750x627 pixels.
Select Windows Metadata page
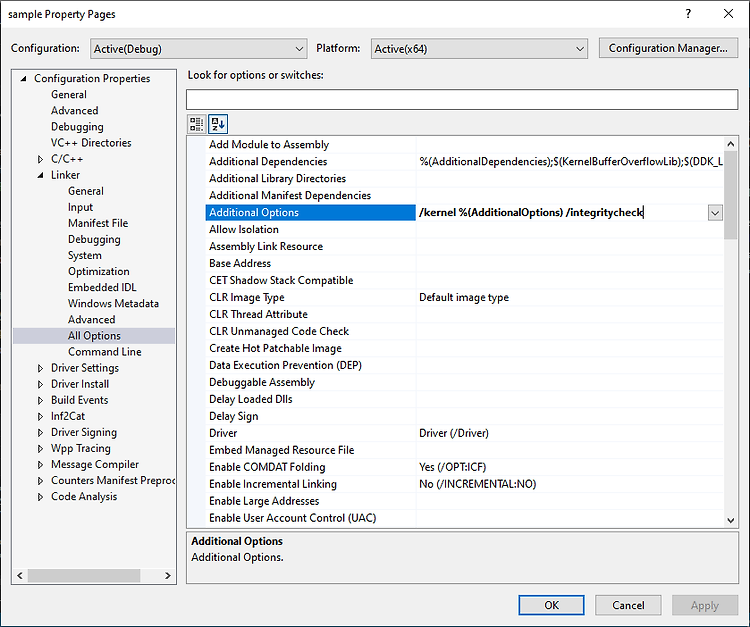[x=113, y=304]
